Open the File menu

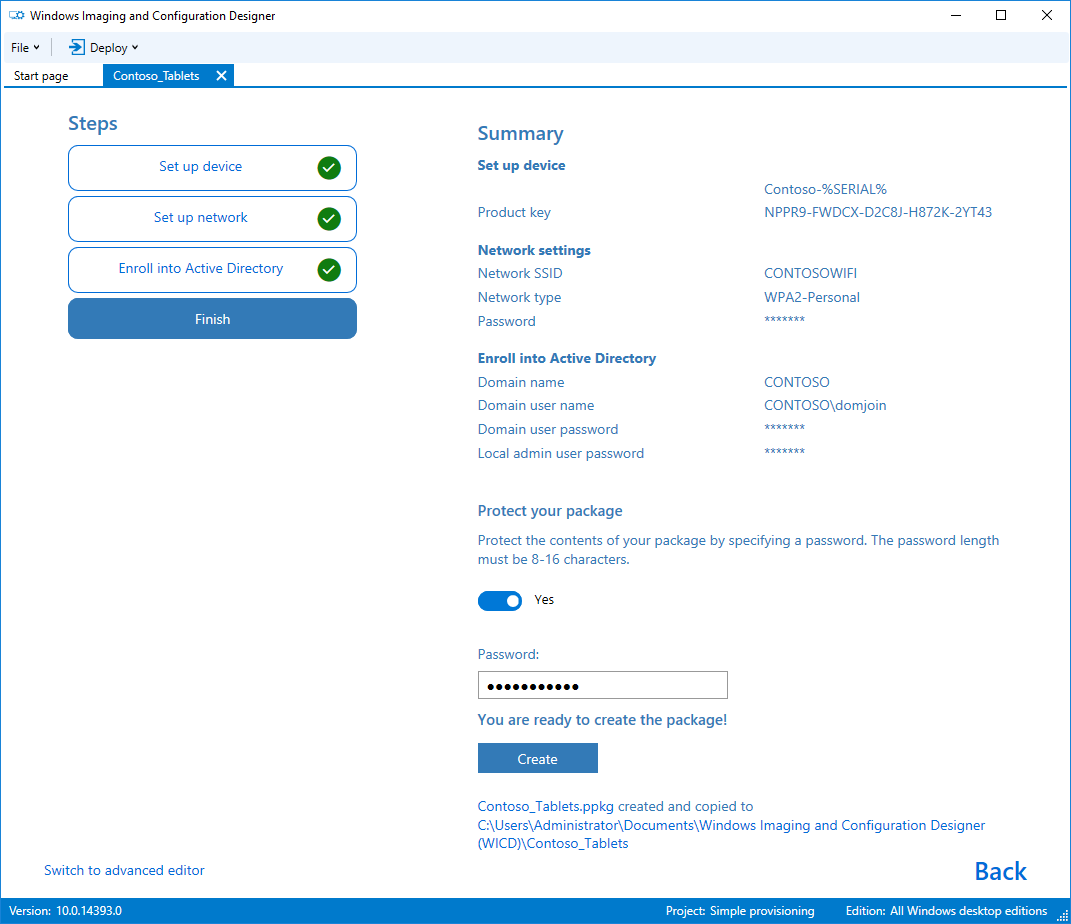[x=25, y=48]
